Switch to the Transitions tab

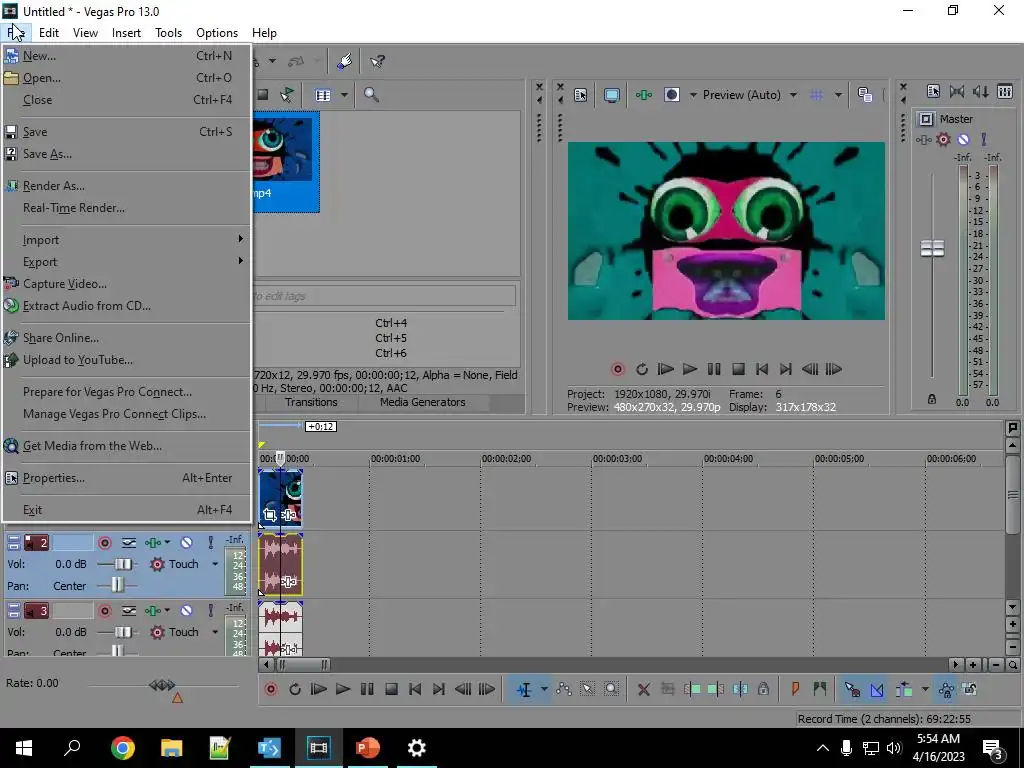(311, 402)
